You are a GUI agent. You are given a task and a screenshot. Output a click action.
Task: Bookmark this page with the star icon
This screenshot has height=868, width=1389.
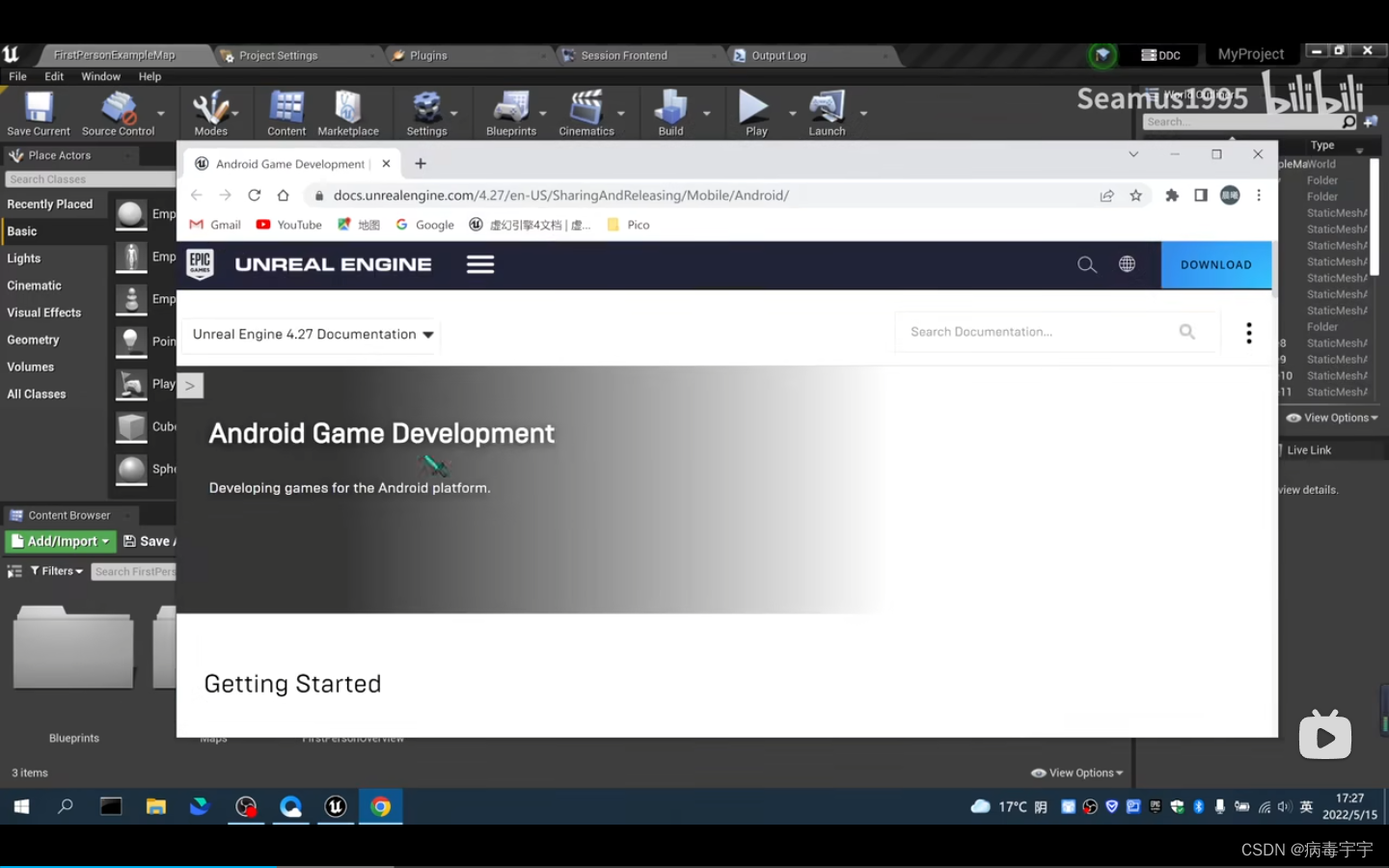1136,195
